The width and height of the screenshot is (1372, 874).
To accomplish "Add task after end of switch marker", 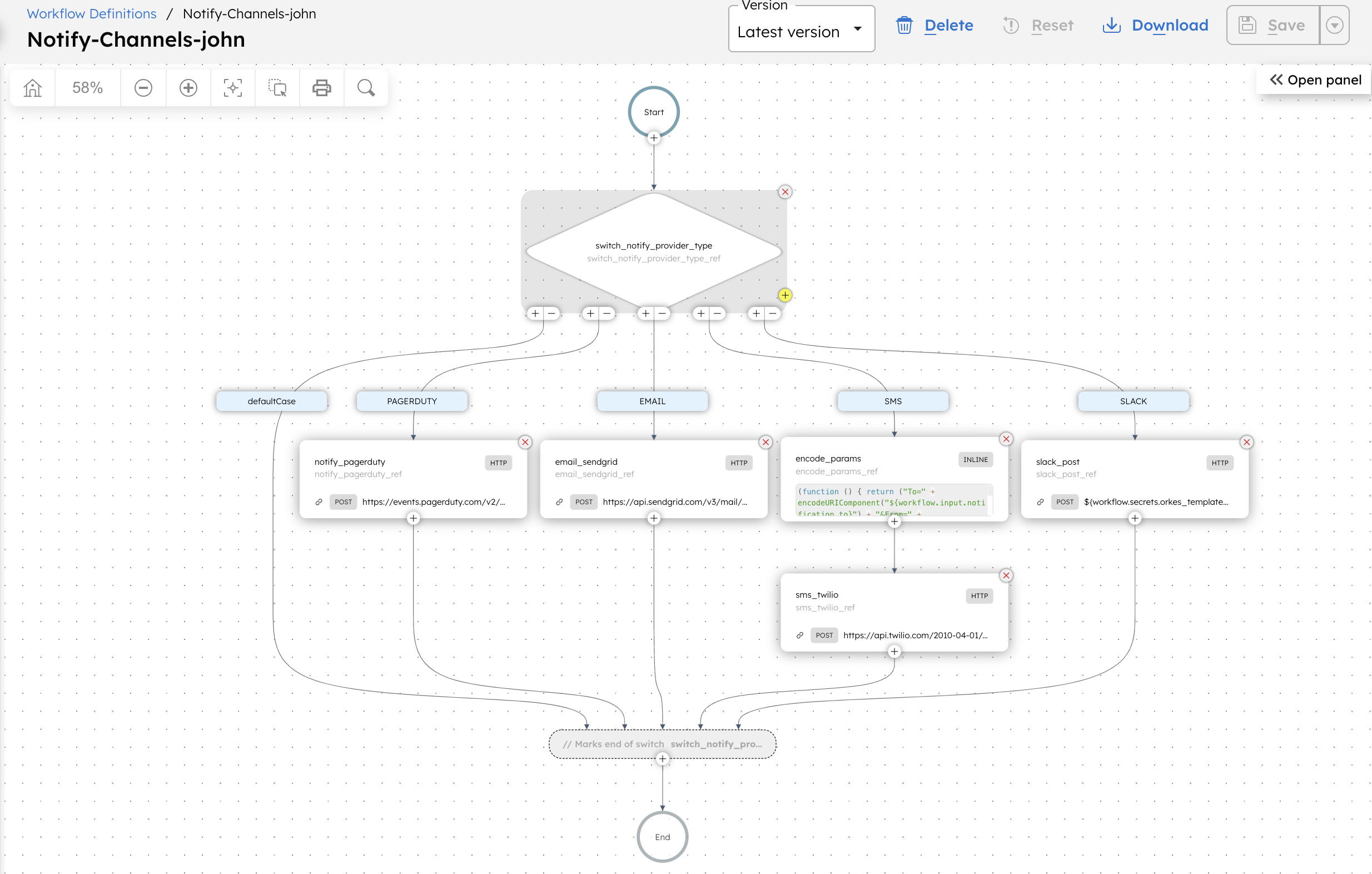I will tap(662, 759).
